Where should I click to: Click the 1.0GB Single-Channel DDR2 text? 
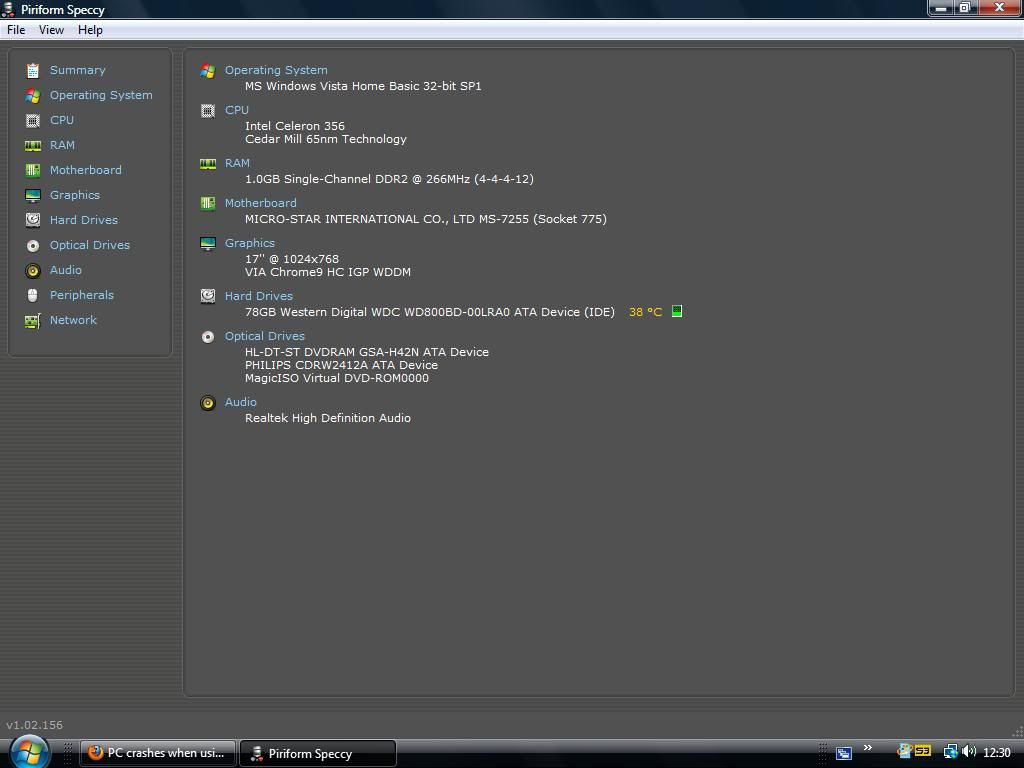[x=389, y=179]
